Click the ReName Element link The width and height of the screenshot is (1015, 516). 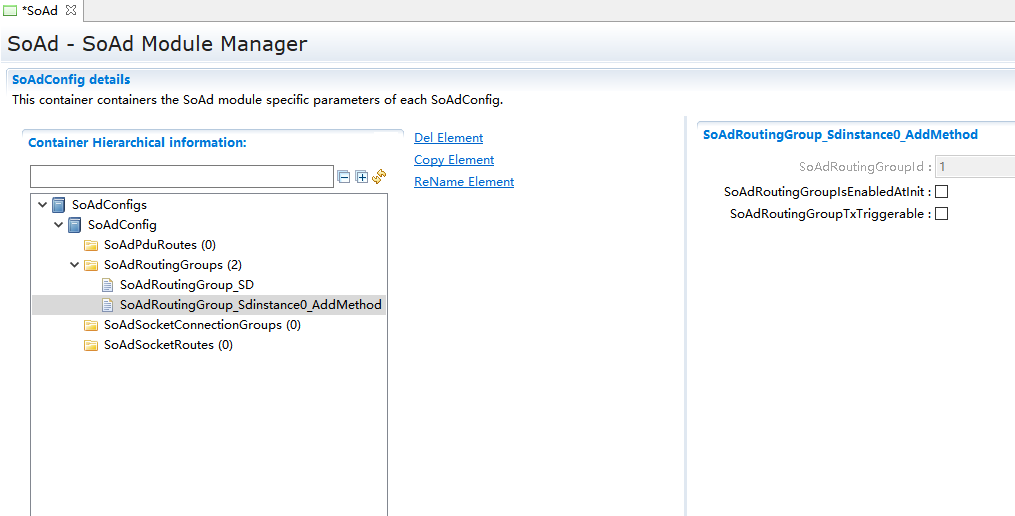tap(464, 182)
